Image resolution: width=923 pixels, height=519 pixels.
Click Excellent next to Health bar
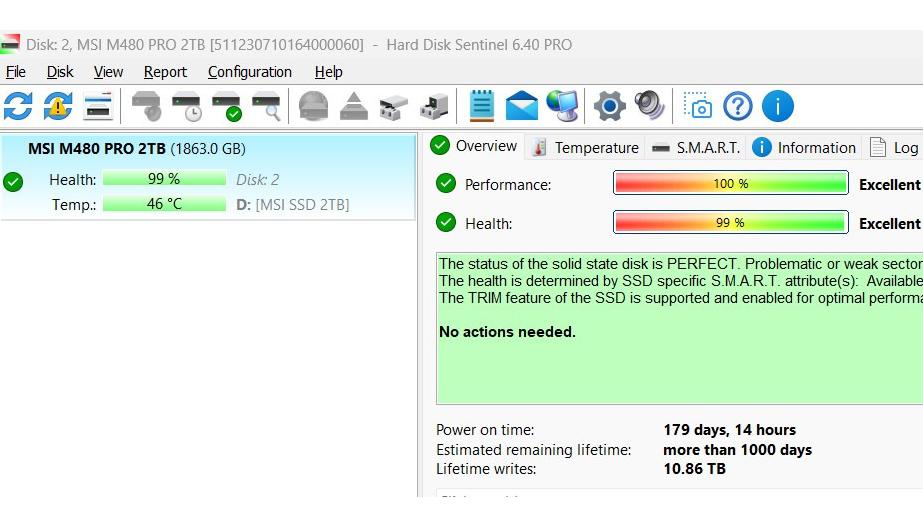[x=889, y=224]
